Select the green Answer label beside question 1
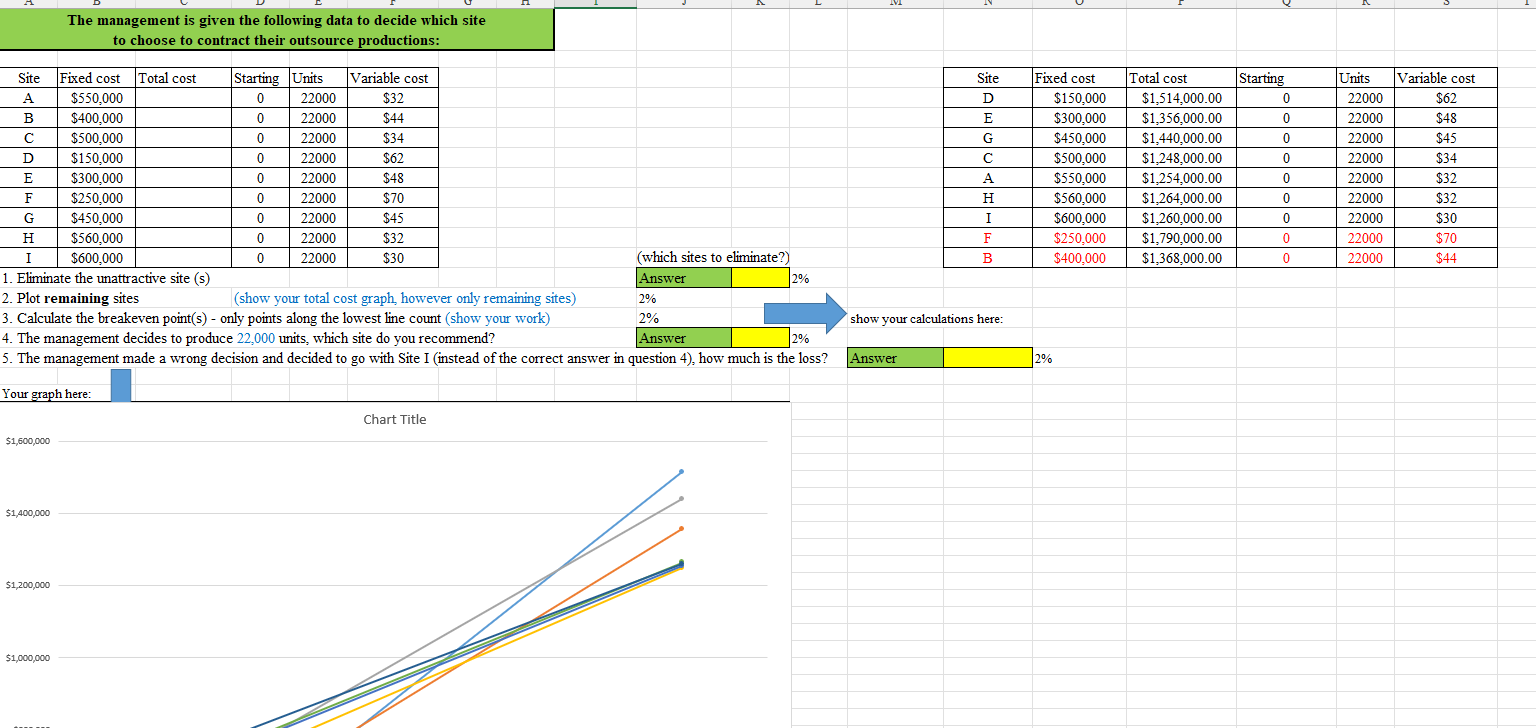1536x728 pixels. click(x=684, y=278)
